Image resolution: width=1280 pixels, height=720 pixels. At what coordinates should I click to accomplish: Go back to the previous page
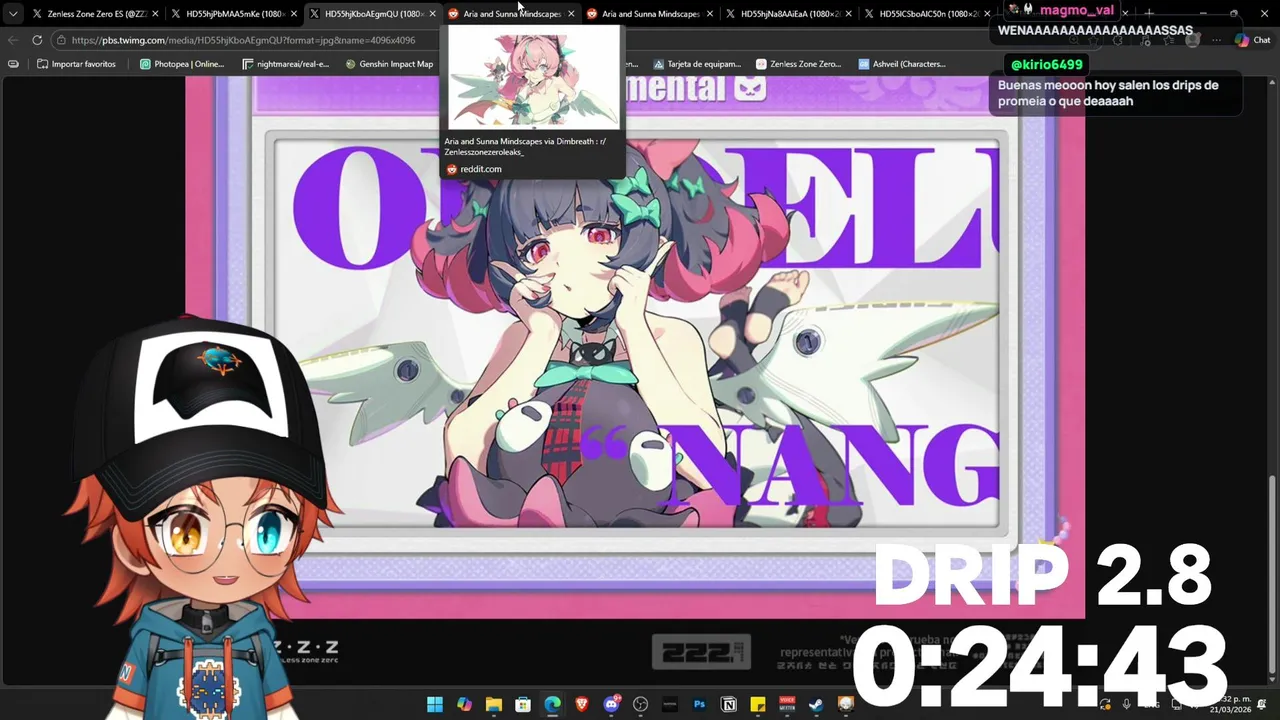pos(13,40)
